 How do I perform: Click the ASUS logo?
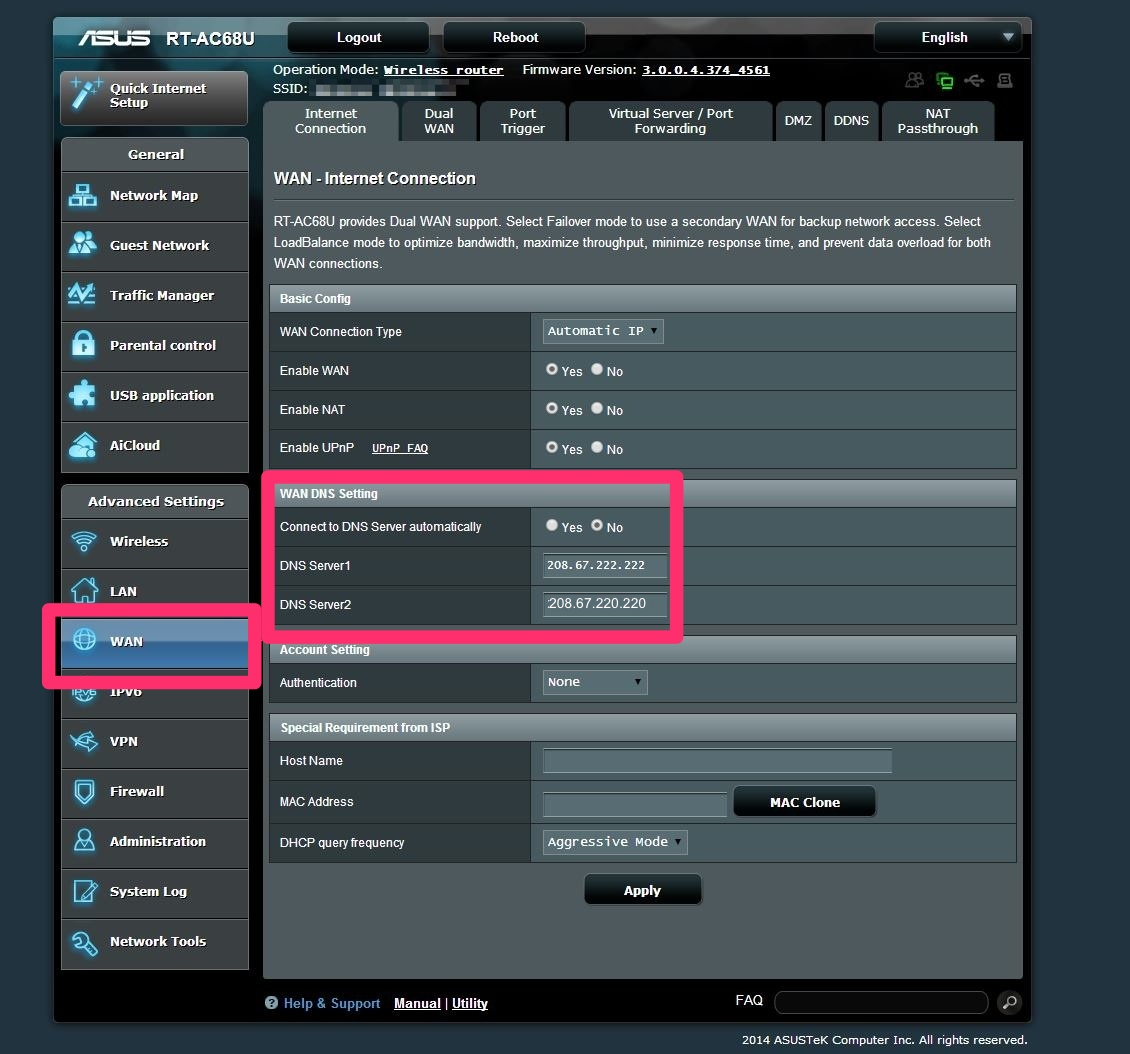[114, 37]
